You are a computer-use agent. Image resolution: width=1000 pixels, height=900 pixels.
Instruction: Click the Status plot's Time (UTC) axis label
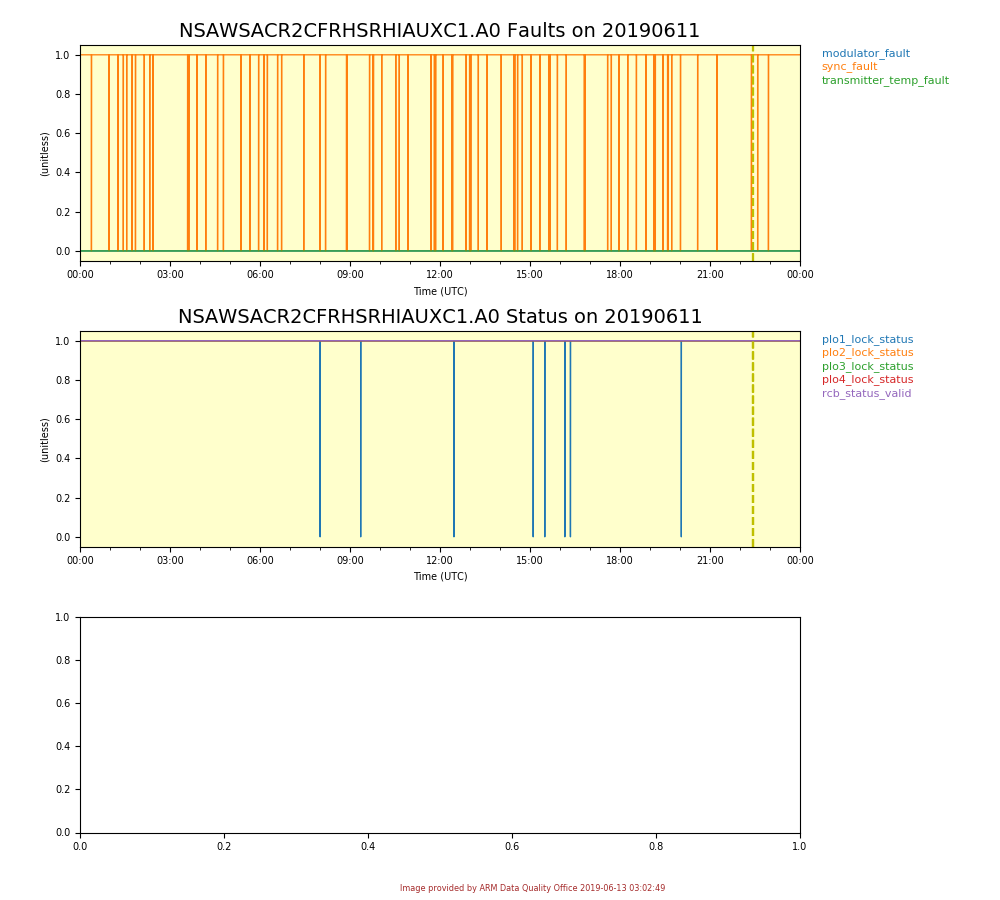pyautogui.click(x=440, y=576)
